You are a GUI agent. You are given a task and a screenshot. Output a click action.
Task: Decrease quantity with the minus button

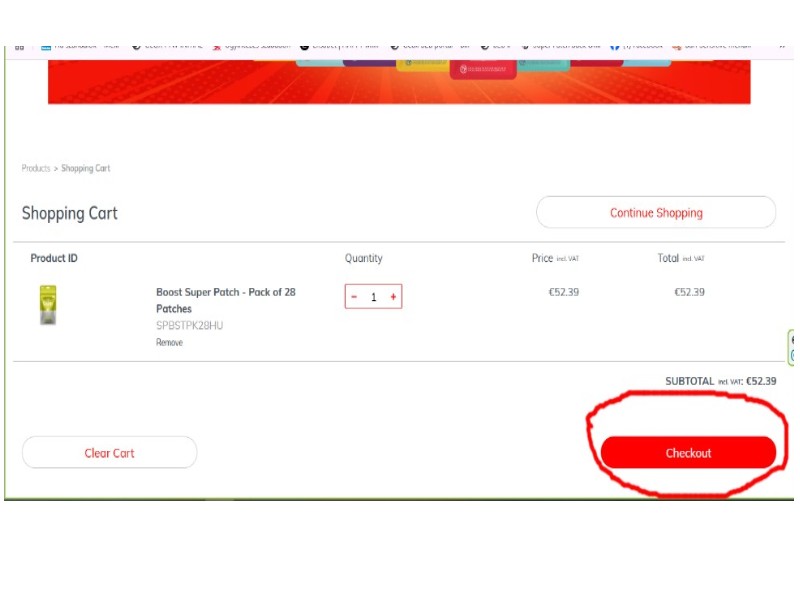[354, 296]
